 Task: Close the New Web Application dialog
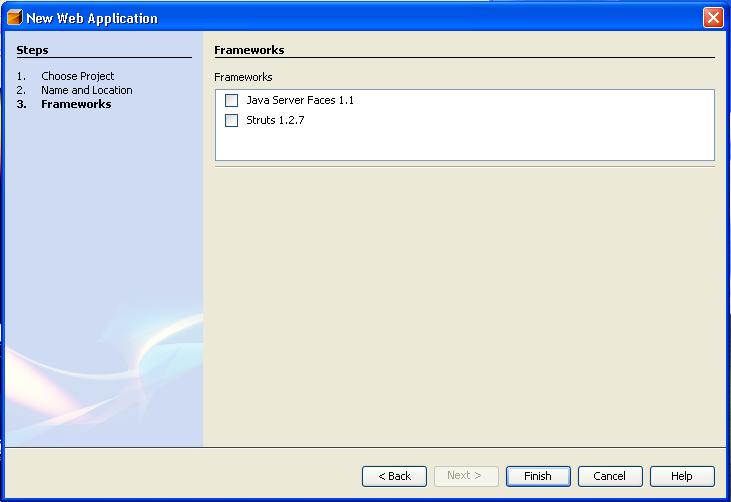713,18
